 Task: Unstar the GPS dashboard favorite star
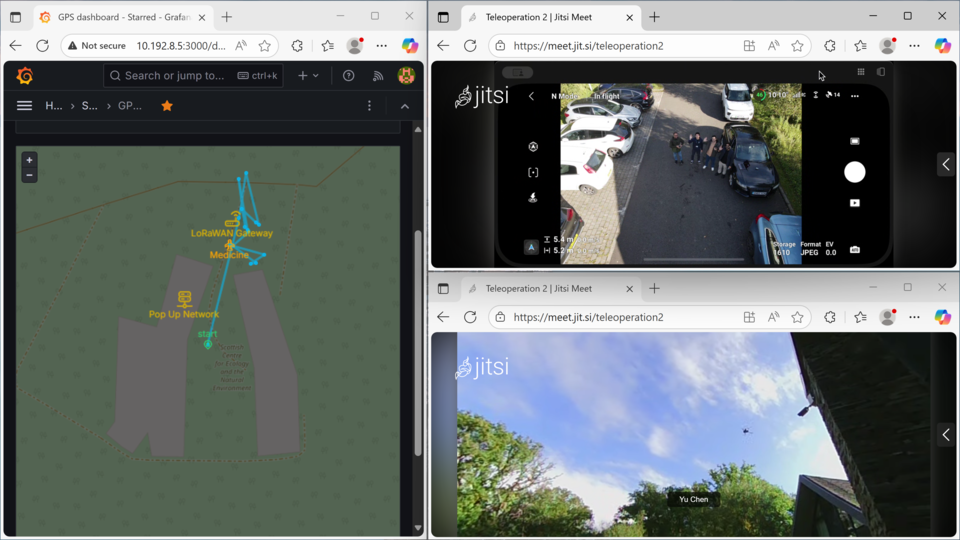pos(167,106)
